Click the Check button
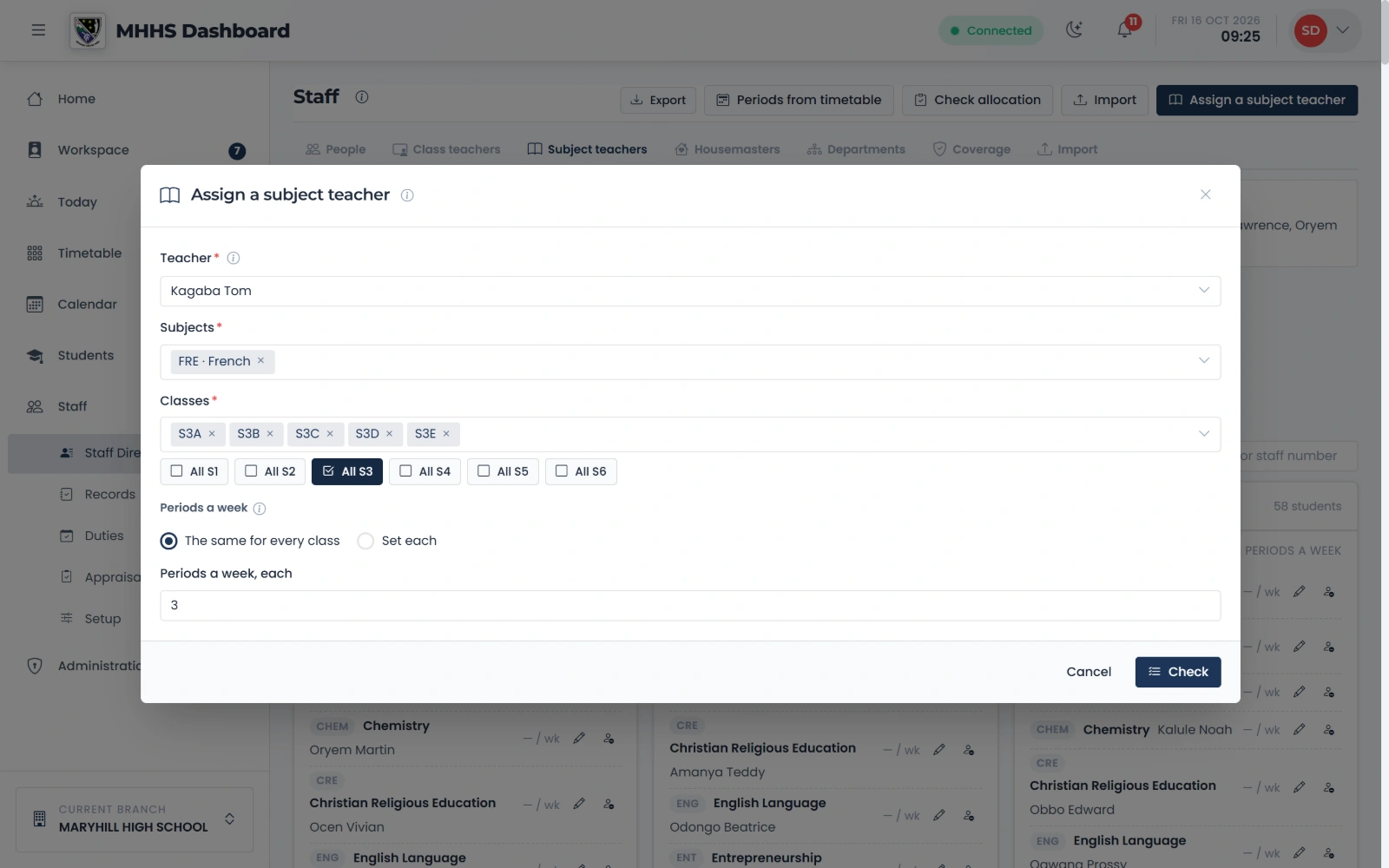Viewport: 1389px width, 868px height. [1177, 672]
